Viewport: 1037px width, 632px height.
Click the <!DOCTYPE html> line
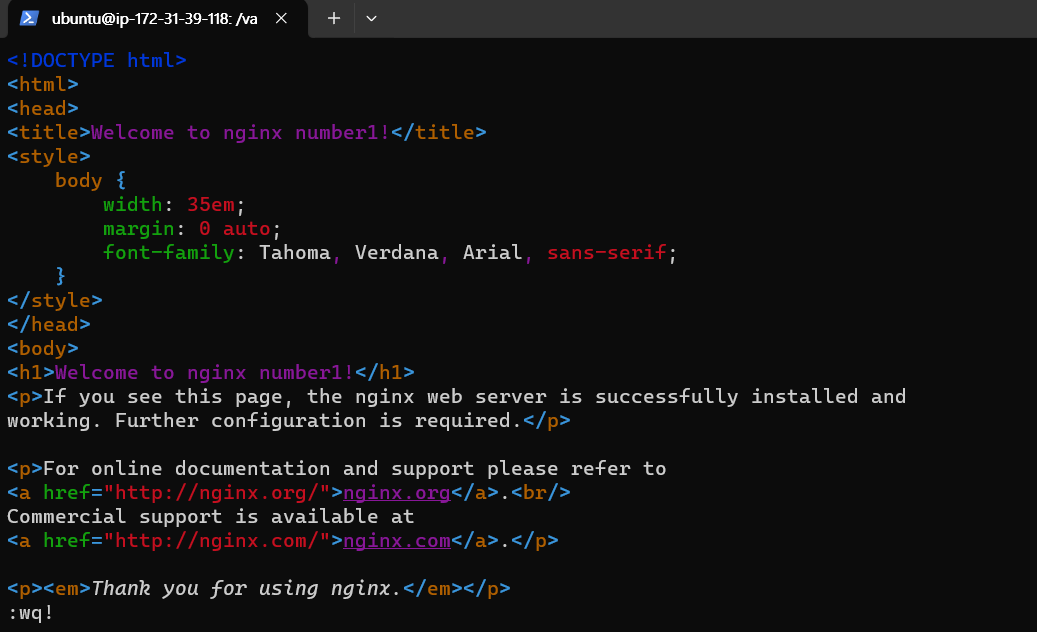[x=97, y=60]
